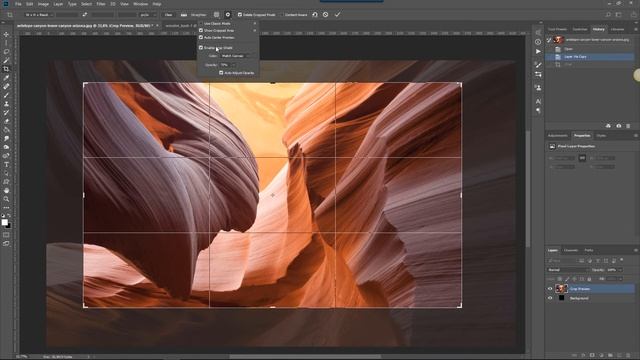Open the Image menu
Viewport: 640px width, 360px height.
point(43,4)
